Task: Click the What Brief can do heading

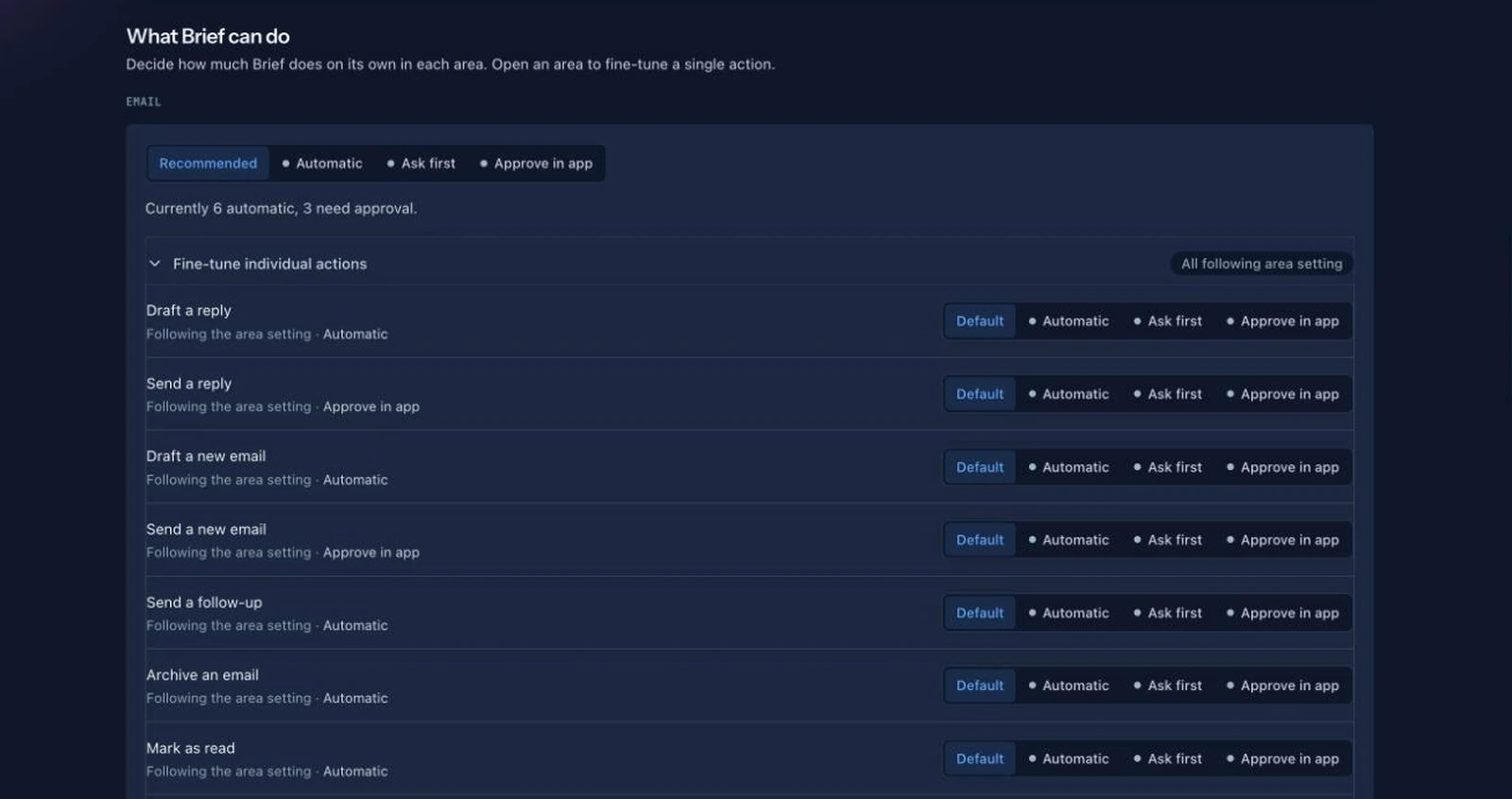Action: point(208,36)
